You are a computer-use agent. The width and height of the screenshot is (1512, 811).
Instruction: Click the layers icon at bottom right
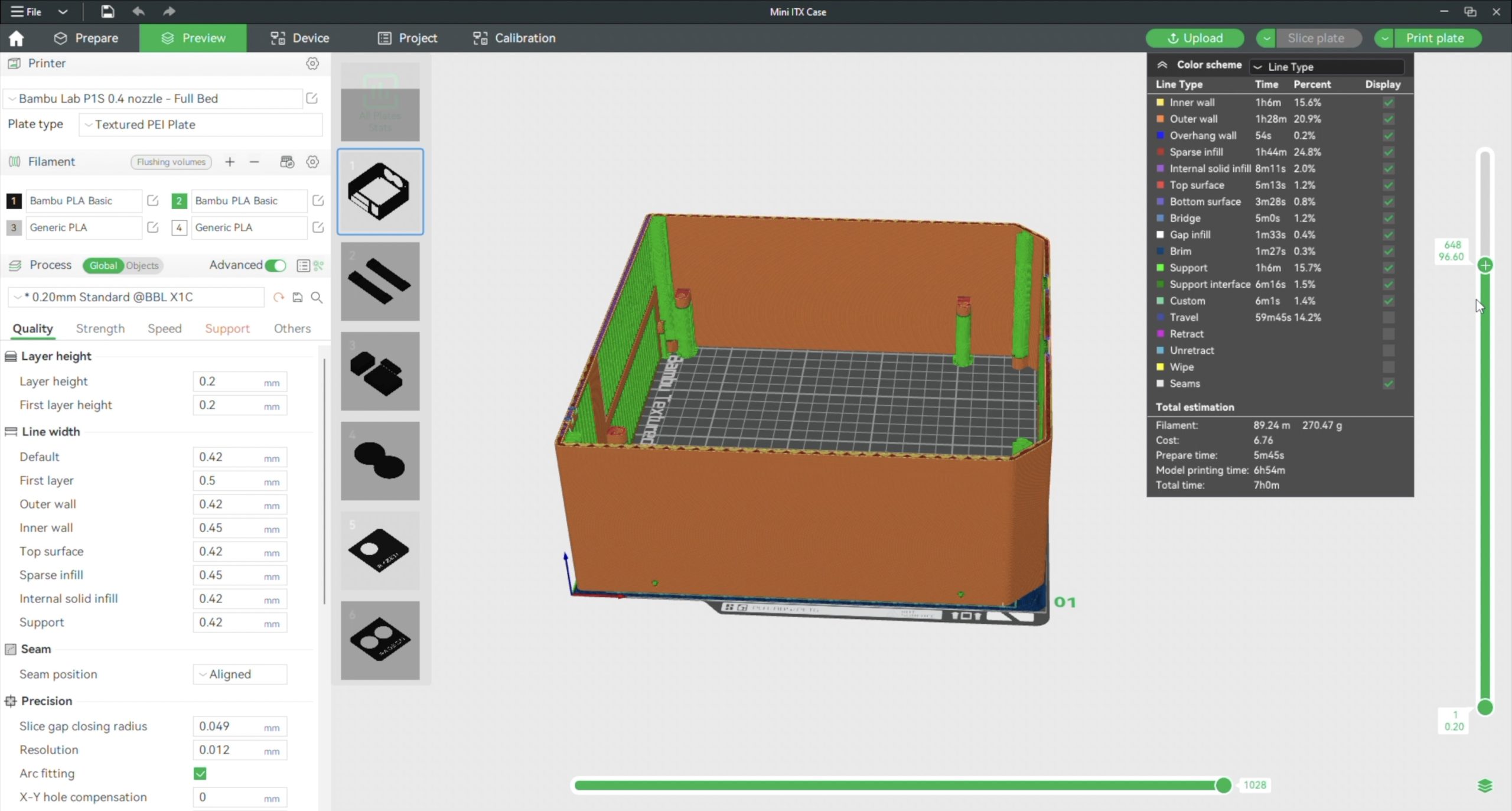coord(1484,786)
